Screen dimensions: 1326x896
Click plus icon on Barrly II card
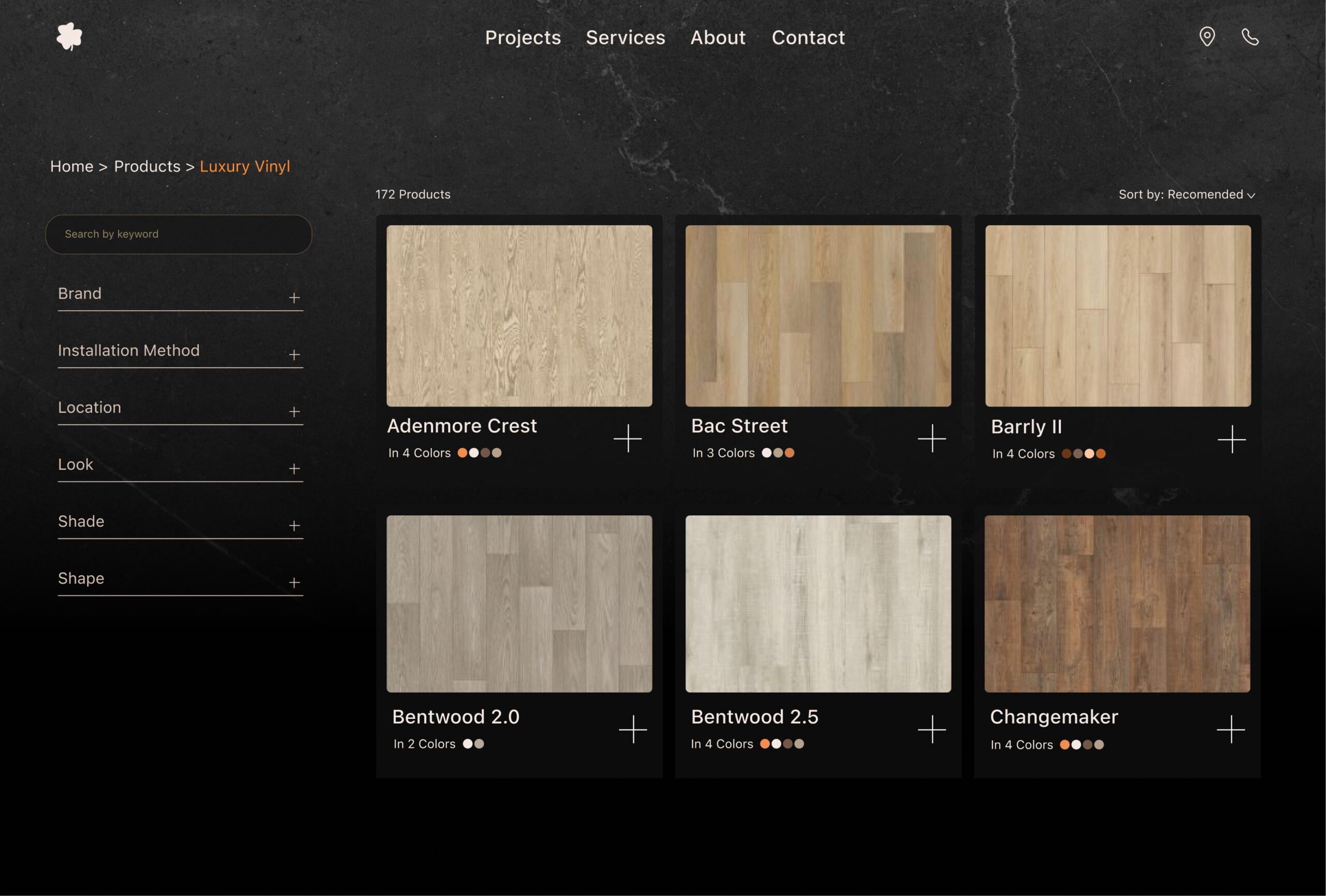(x=1231, y=439)
